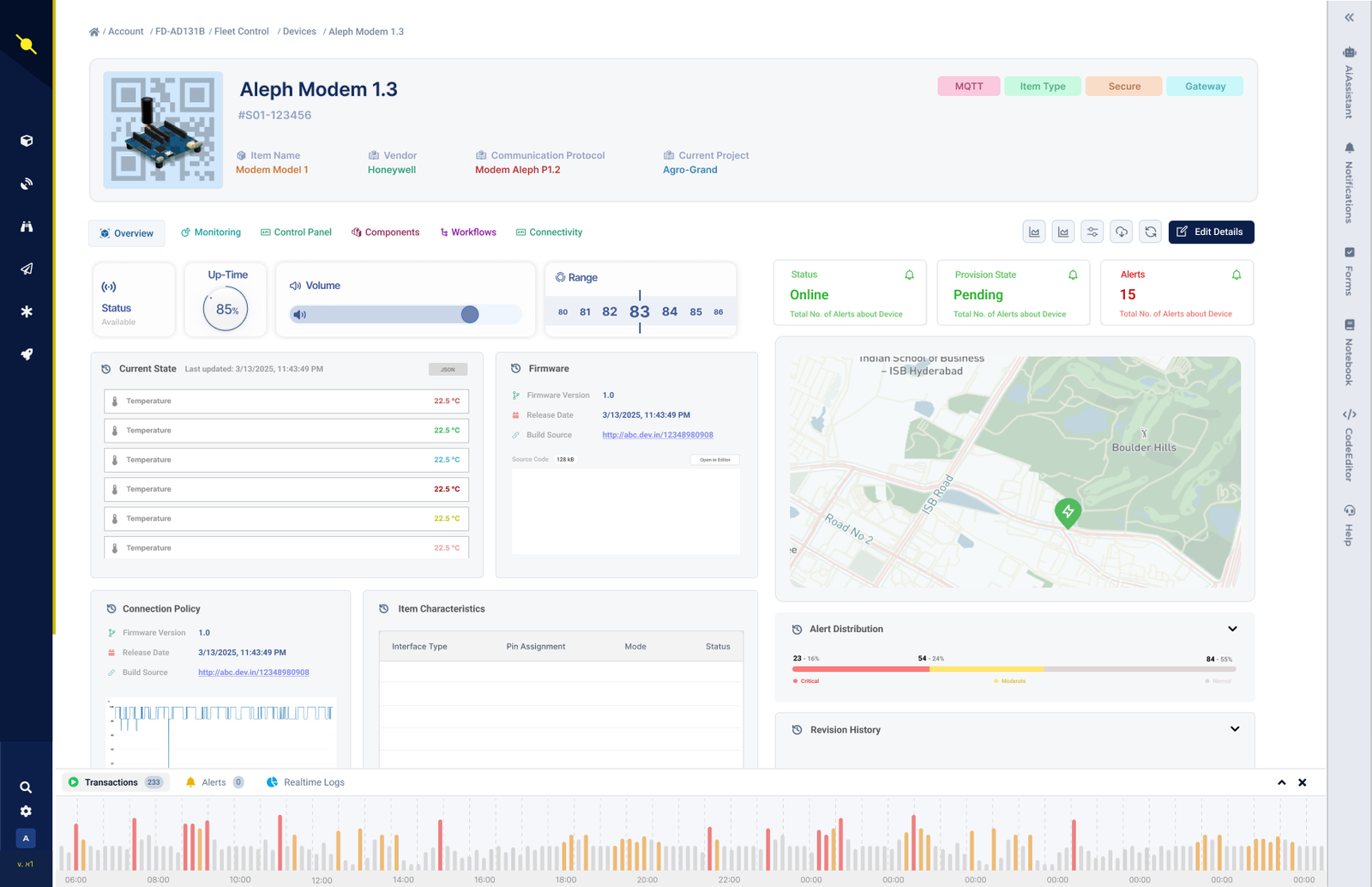Expand the Alert Distribution panel chevron
This screenshot has width=1372, height=887.
point(1232,629)
